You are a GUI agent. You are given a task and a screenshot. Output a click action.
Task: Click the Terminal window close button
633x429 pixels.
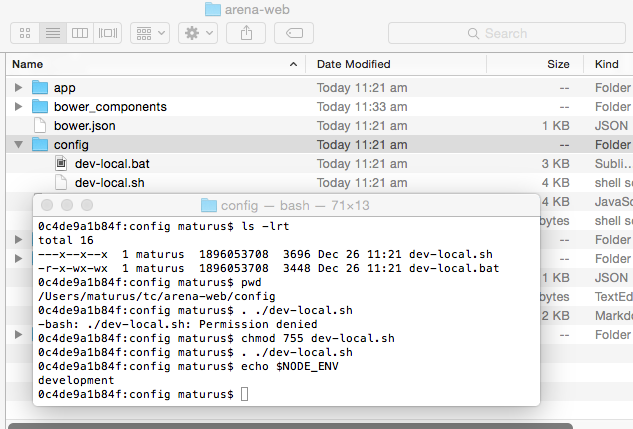[x=49, y=205]
